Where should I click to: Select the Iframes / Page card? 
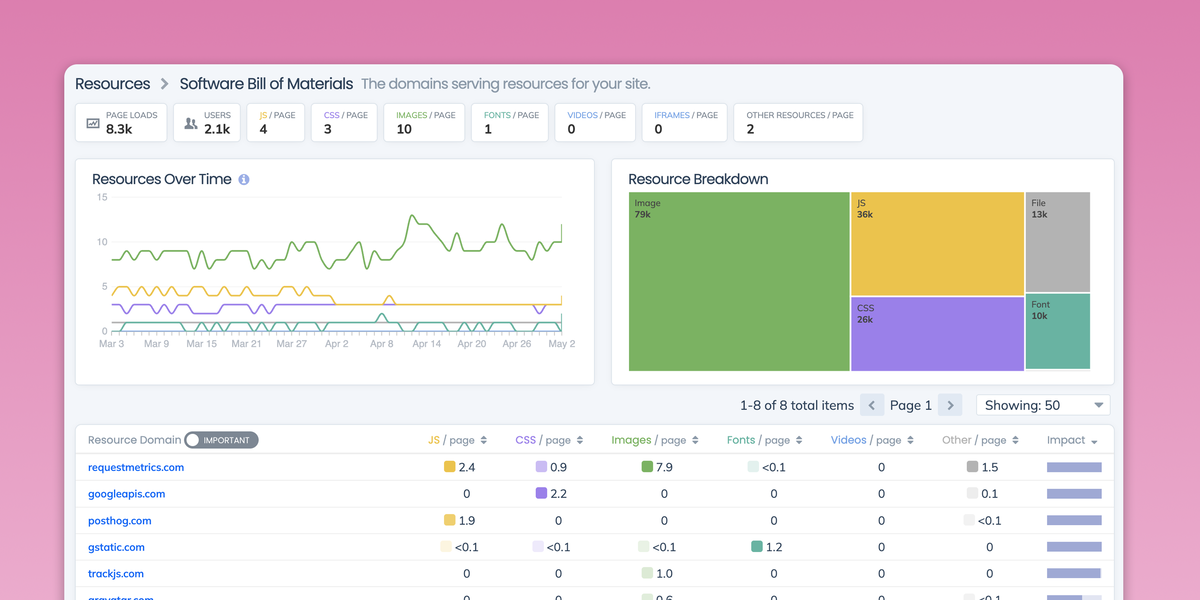(x=685, y=123)
